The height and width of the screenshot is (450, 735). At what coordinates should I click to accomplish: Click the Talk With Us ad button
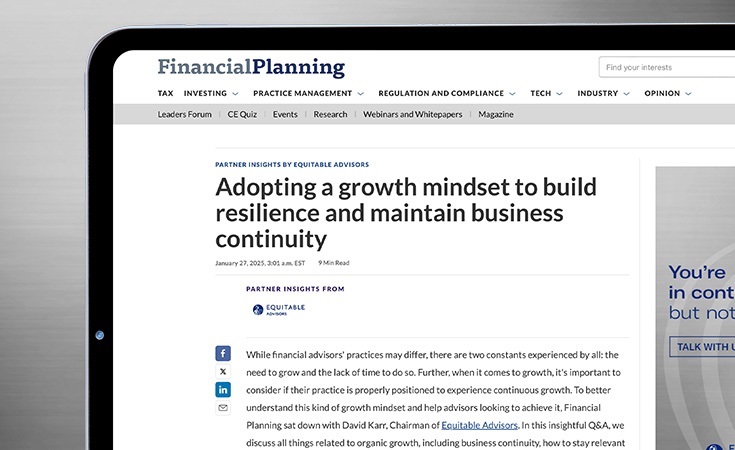(x=704, y=347)
